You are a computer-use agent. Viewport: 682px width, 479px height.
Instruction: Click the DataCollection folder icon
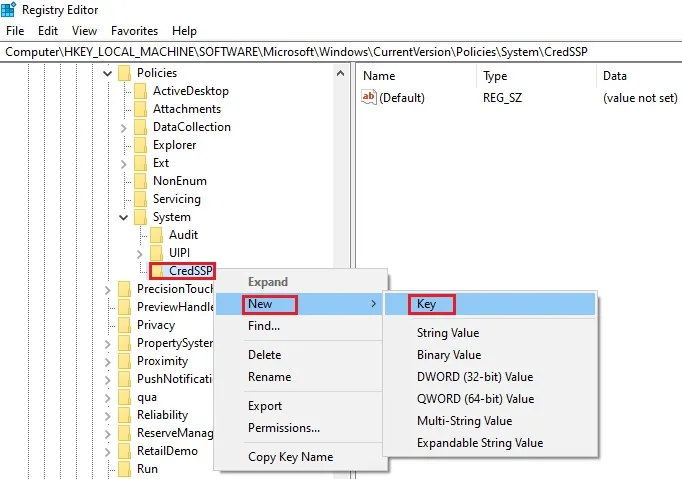(x=140, y=127)
